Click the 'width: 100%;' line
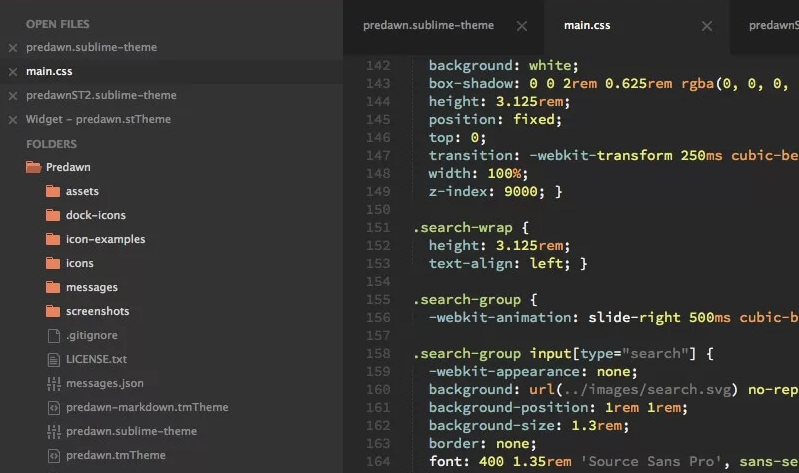This screenshot has height=473, width=799. [478, 174]
